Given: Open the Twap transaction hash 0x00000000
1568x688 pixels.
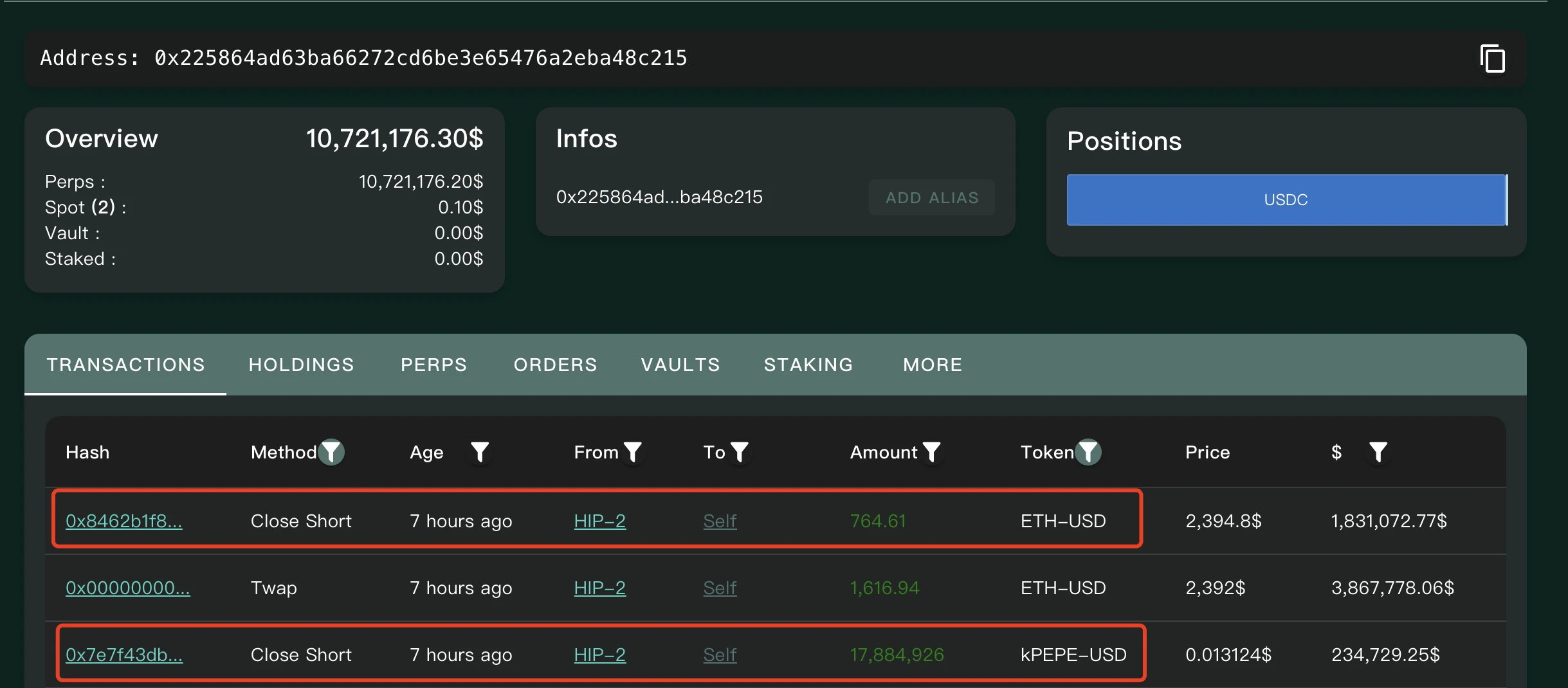Looking at the screenshot, I should pos(127,588).
